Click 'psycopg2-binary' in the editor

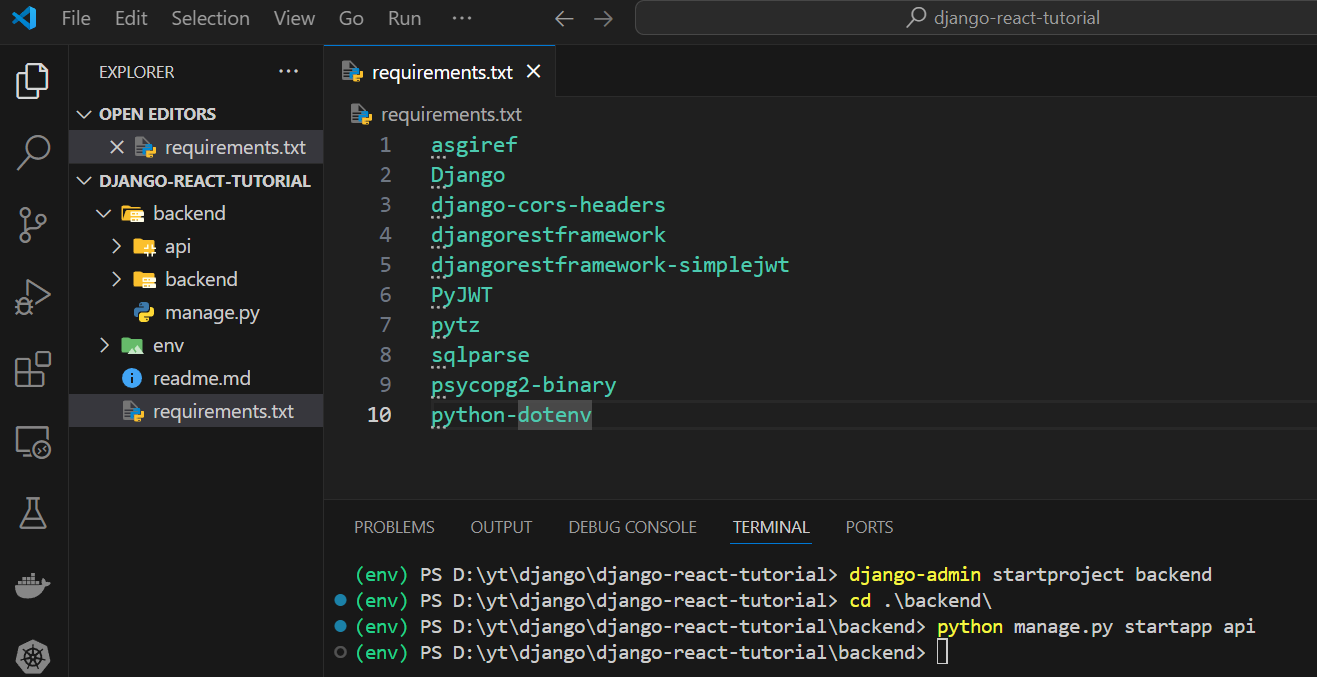pos(524,385)
